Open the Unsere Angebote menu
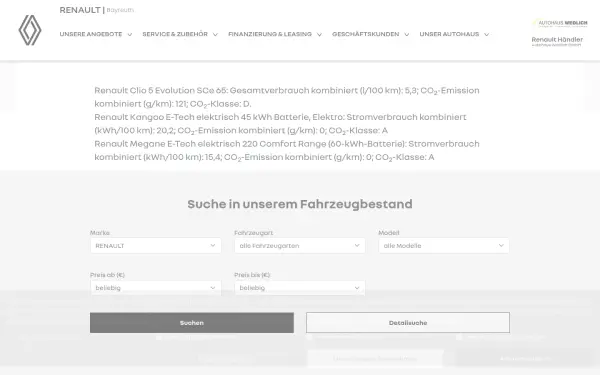Image resolution: width=600 pixels, height=375 pixels. [96, 34]
